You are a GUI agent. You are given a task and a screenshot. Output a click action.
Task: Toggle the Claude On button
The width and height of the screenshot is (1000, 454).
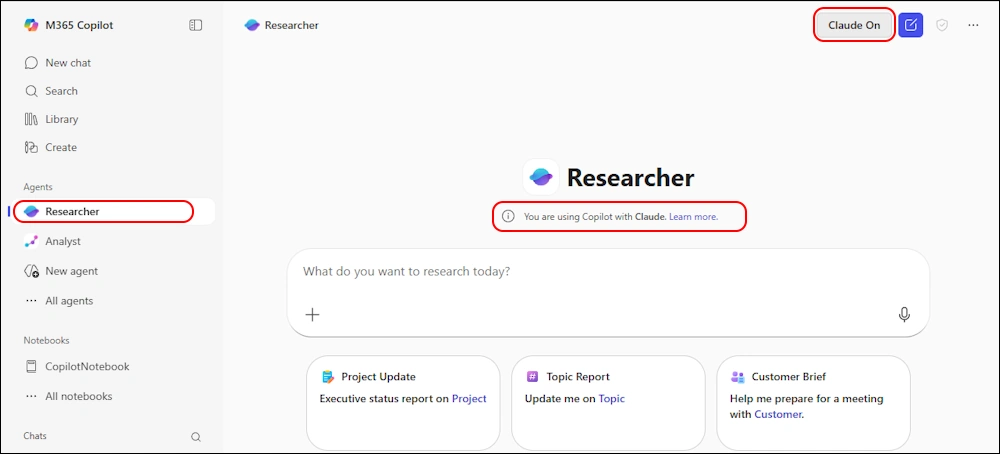854,25
